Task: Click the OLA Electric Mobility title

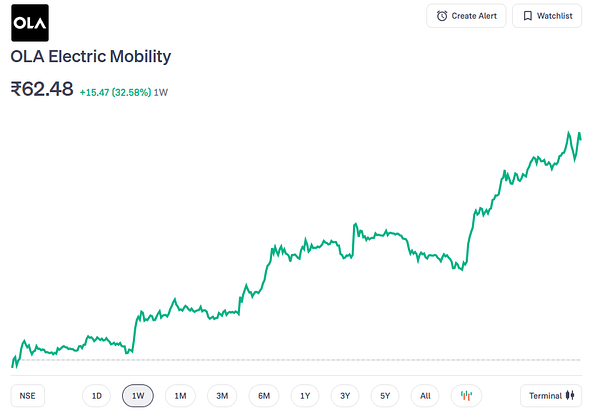Action: pyautogui.click(x=91, y=57)
